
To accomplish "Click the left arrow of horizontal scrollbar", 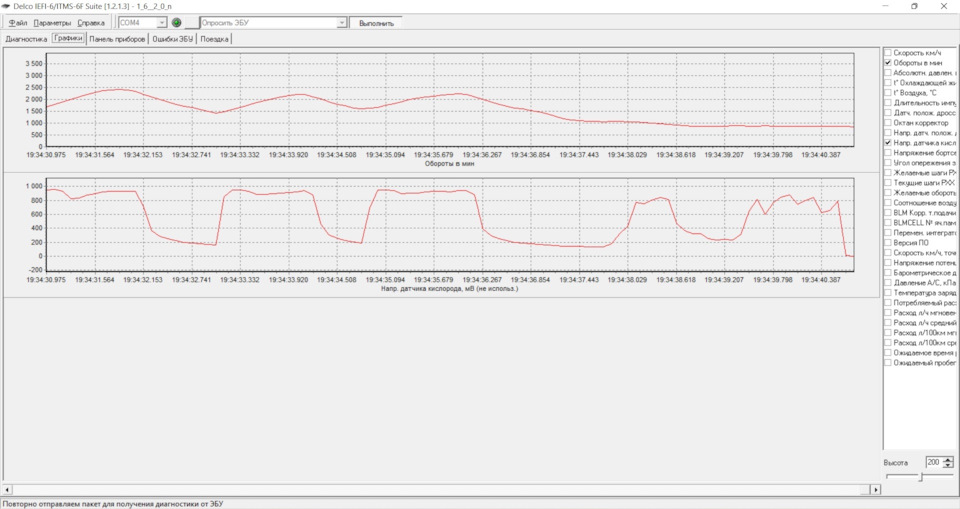I will [7, 489].
